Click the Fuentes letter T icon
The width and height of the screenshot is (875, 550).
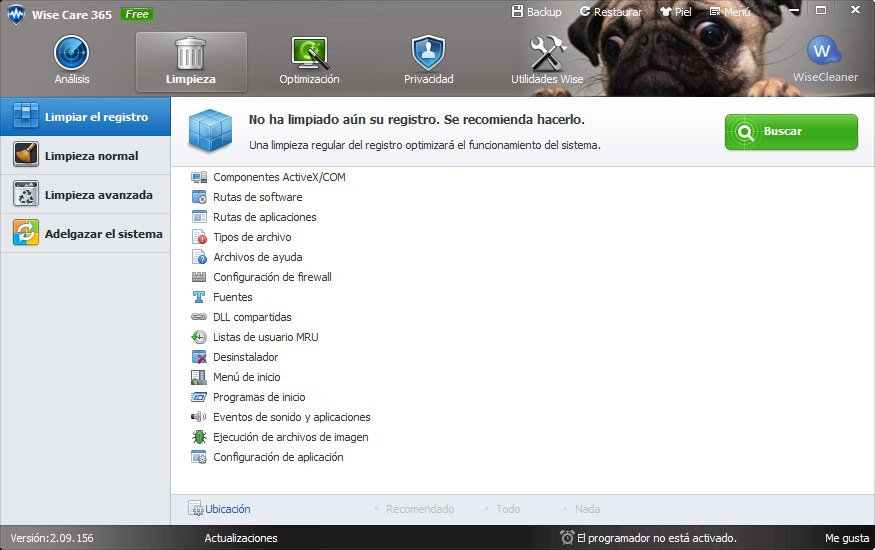point(199,297)
